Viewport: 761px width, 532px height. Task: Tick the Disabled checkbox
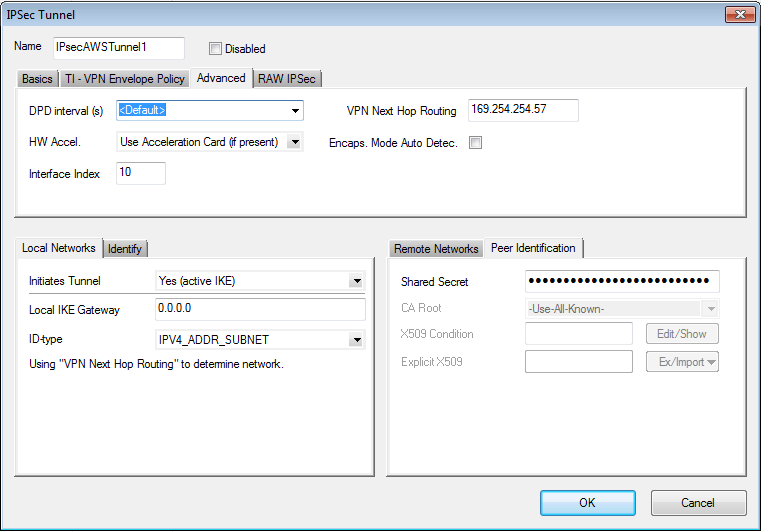(x=215, y=49)
